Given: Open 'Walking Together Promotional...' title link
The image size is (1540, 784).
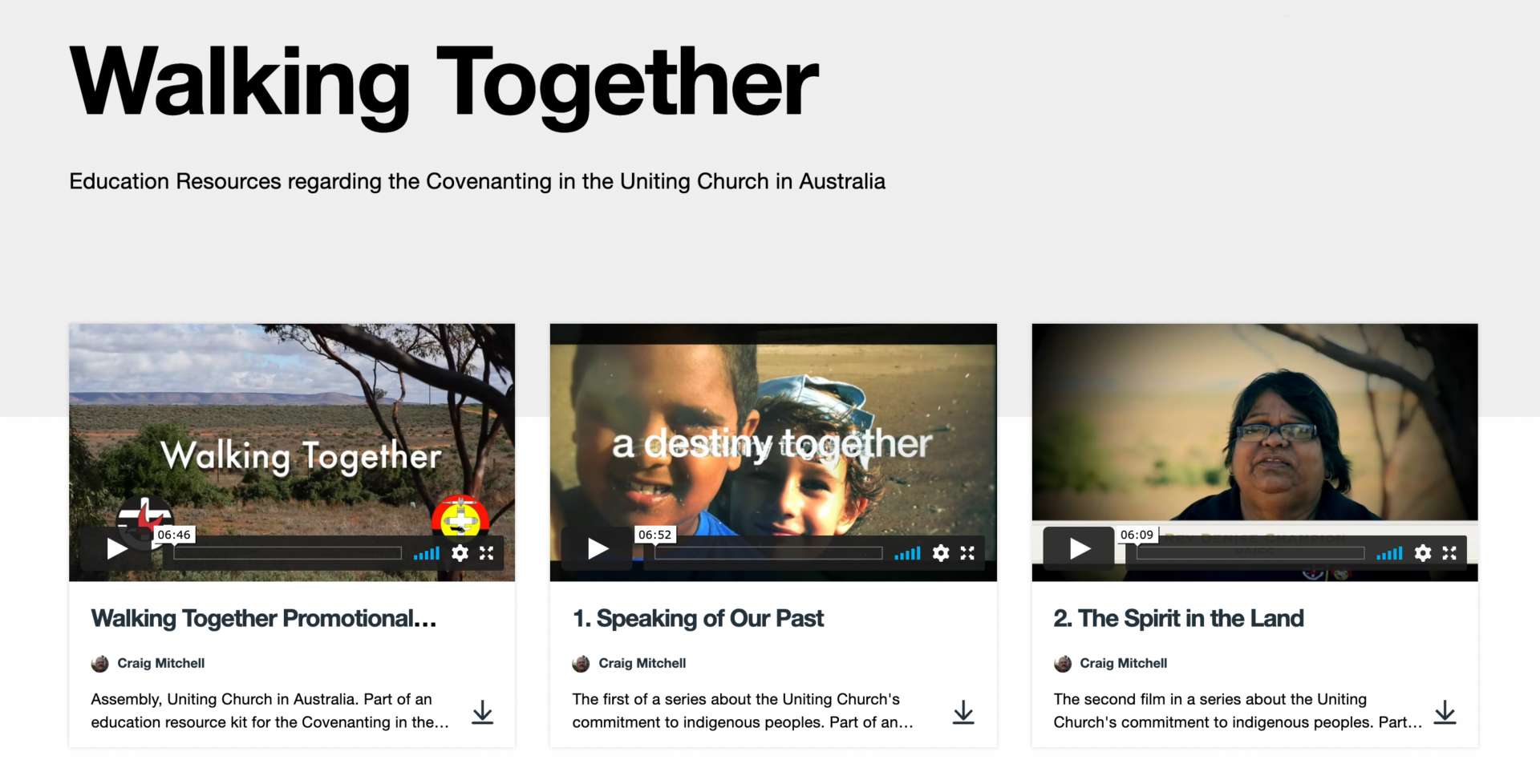Looking at the screenshot, I should click(x=264, y=618).
